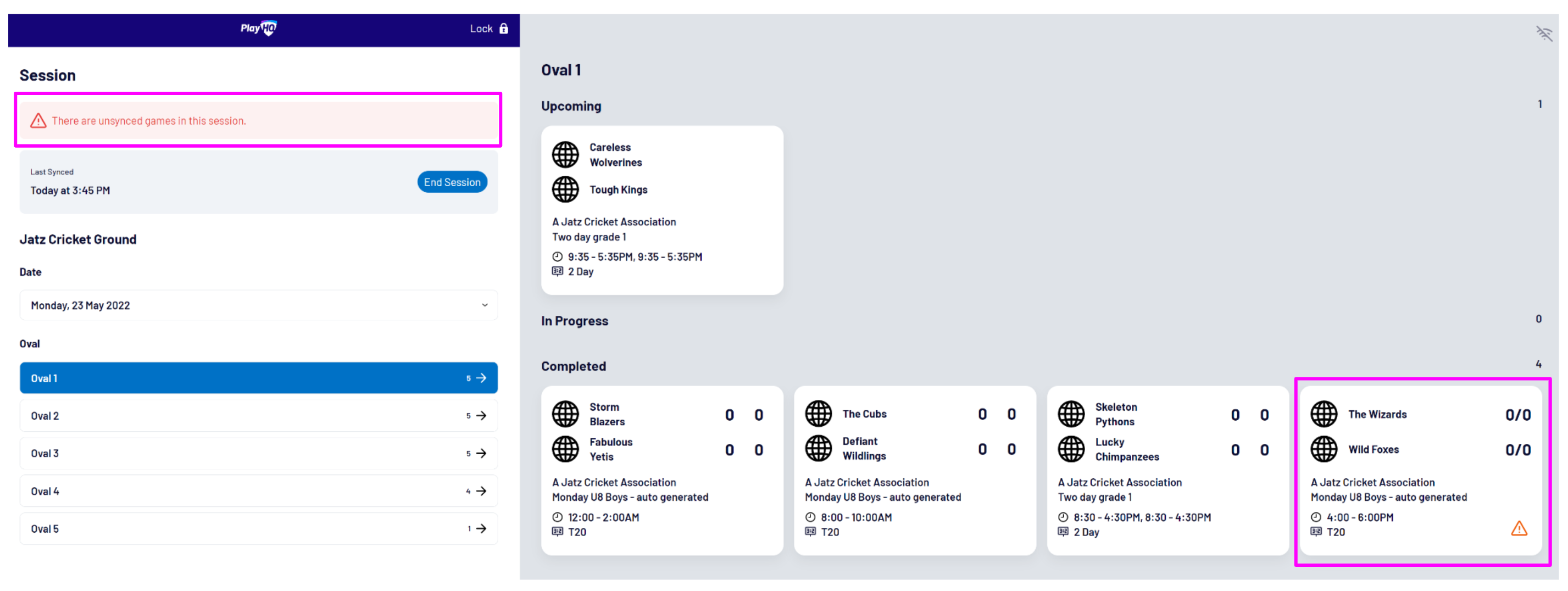Select Oval 1 in the oval list
The width and height of the screenshot is (1568, 591).
pyautogui.click(x=258, y=378)
